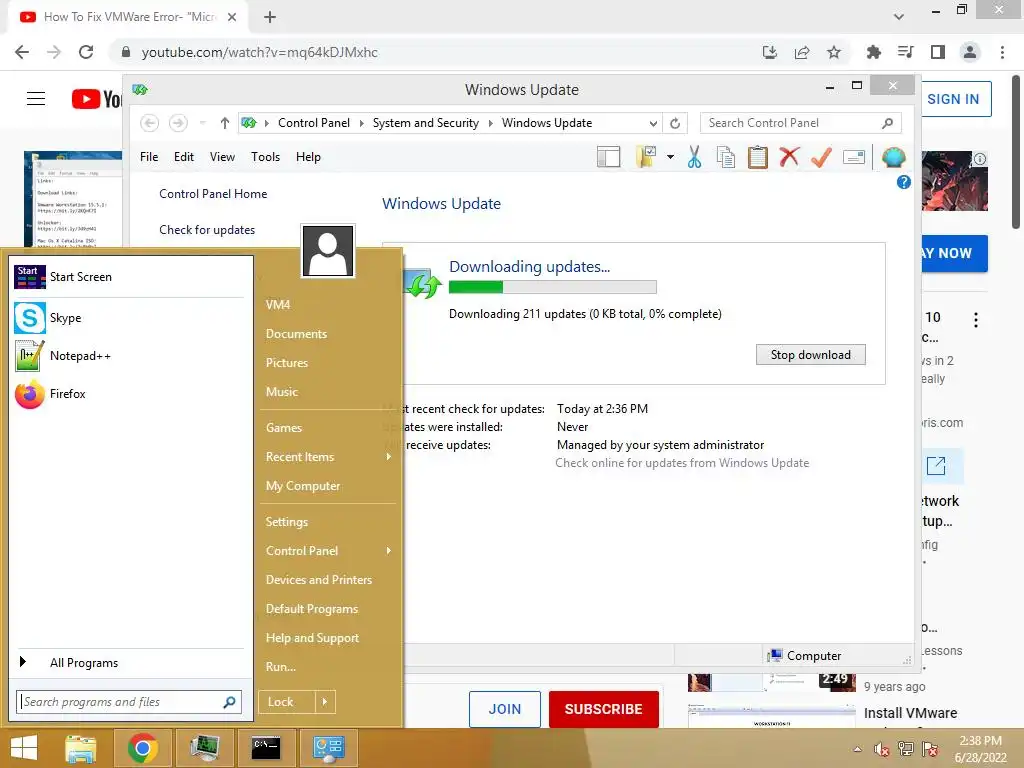The image size is (1024, 768).
Task: Open the View menu
Action: click(222, 157)
